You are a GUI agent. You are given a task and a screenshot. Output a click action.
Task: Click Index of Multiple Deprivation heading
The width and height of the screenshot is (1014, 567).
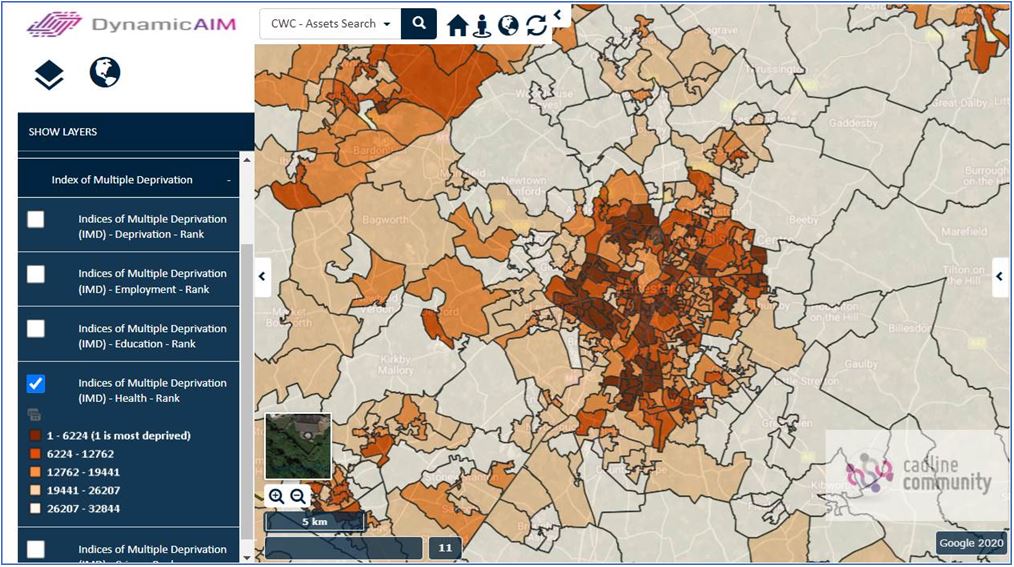(x=122, y=180)
